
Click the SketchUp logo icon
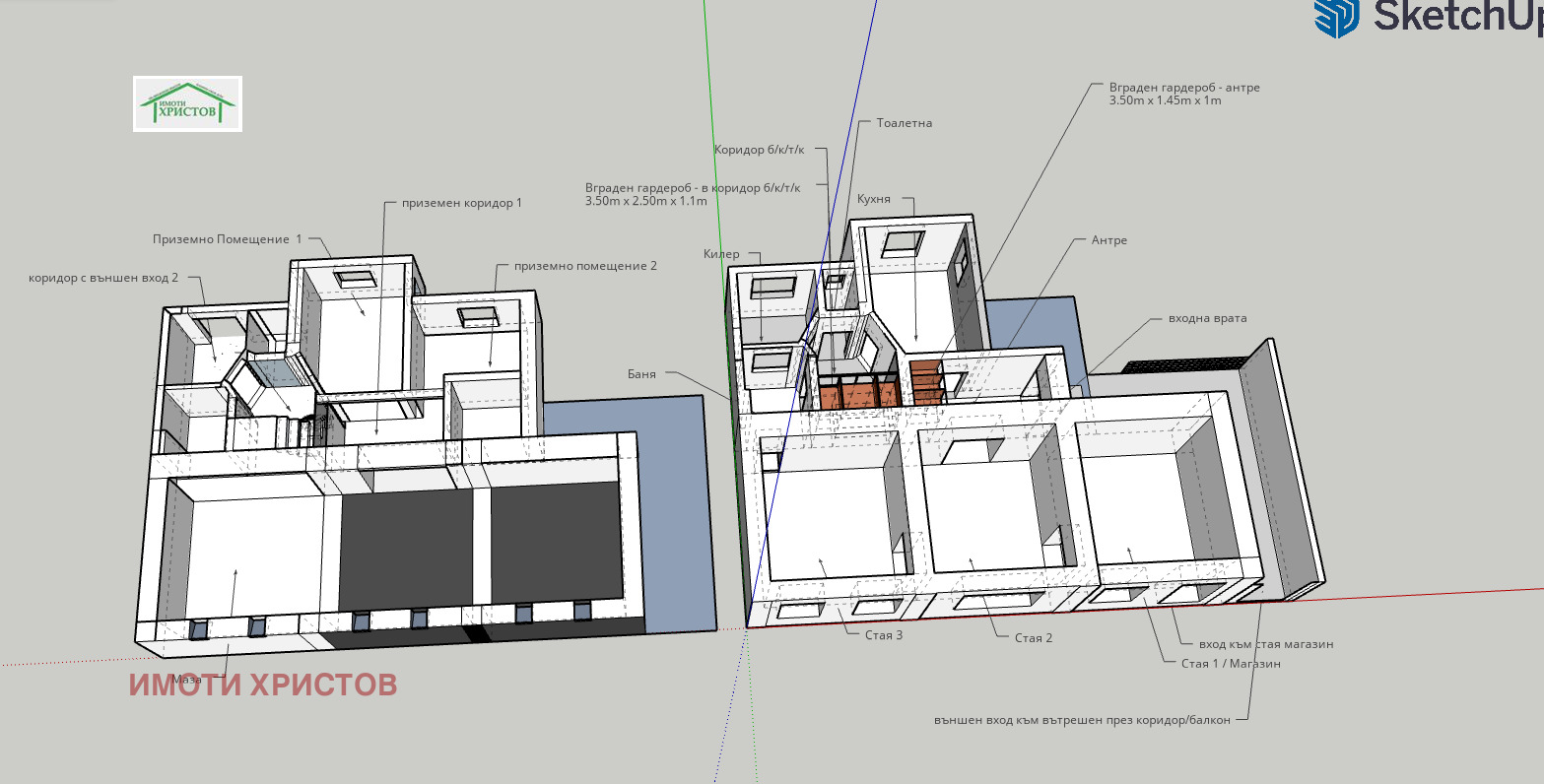click(1336, 17)
